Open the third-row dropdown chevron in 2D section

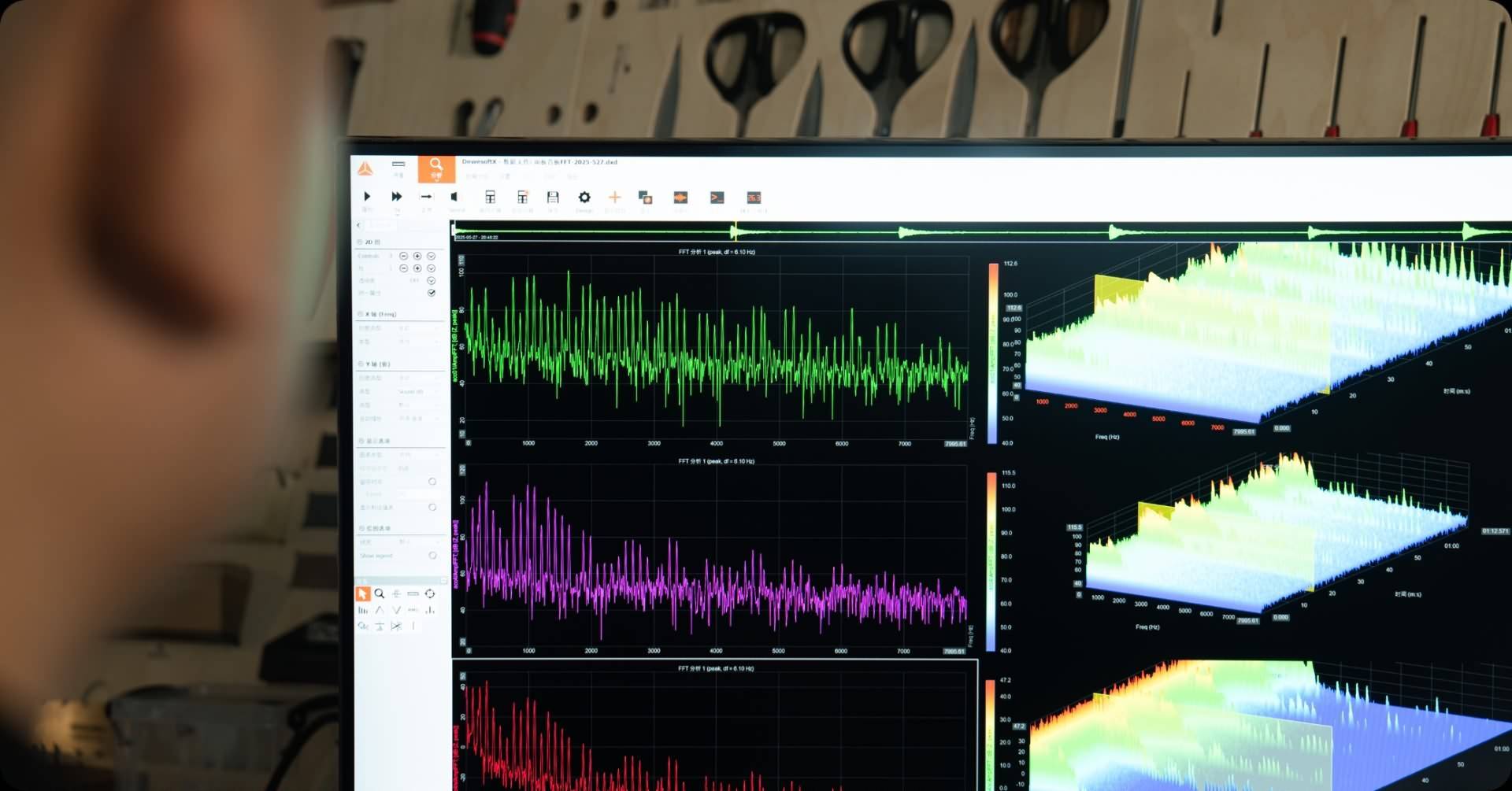click(x=431, y=281)
